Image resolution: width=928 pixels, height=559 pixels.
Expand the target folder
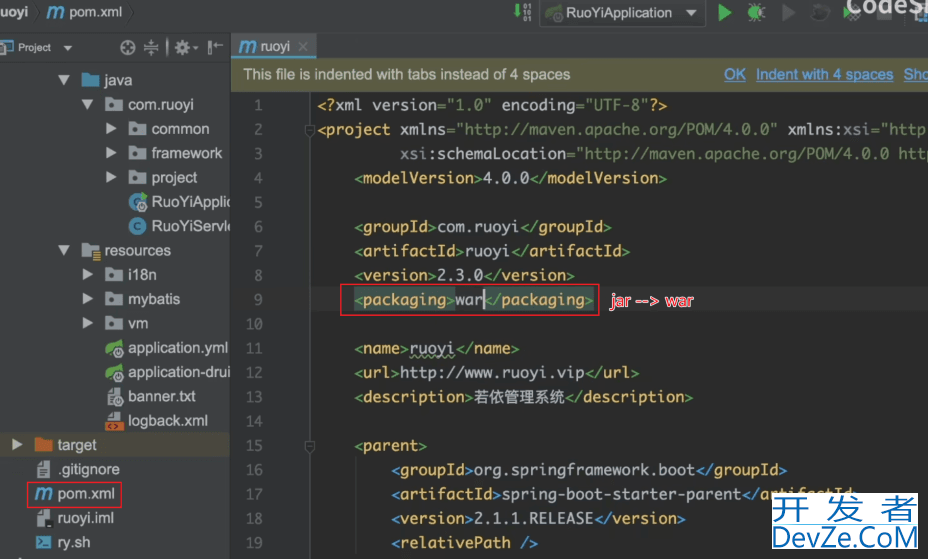coord(17,444)
